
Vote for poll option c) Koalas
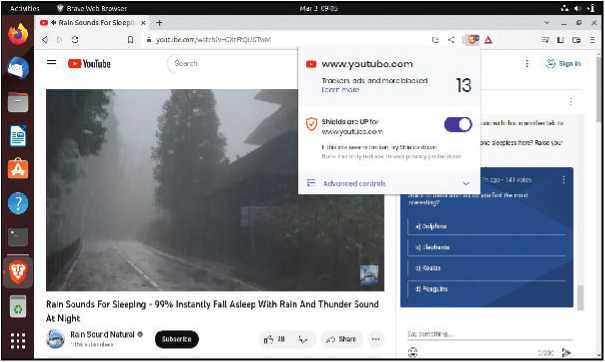487,268
